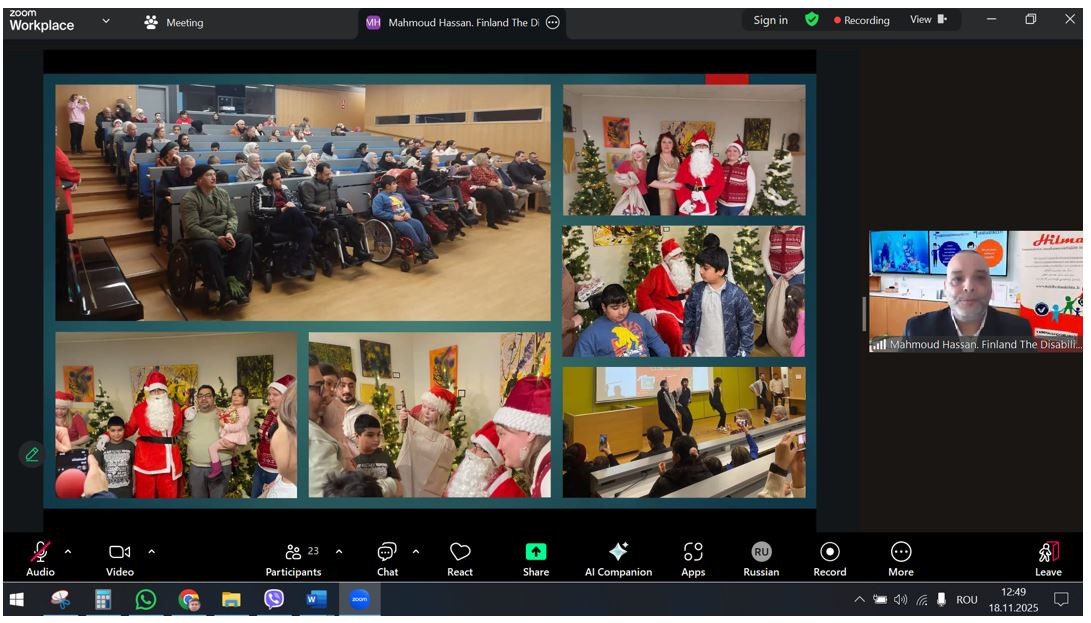
Task: Expand the Audio options arrow
Action: point(68,551)
